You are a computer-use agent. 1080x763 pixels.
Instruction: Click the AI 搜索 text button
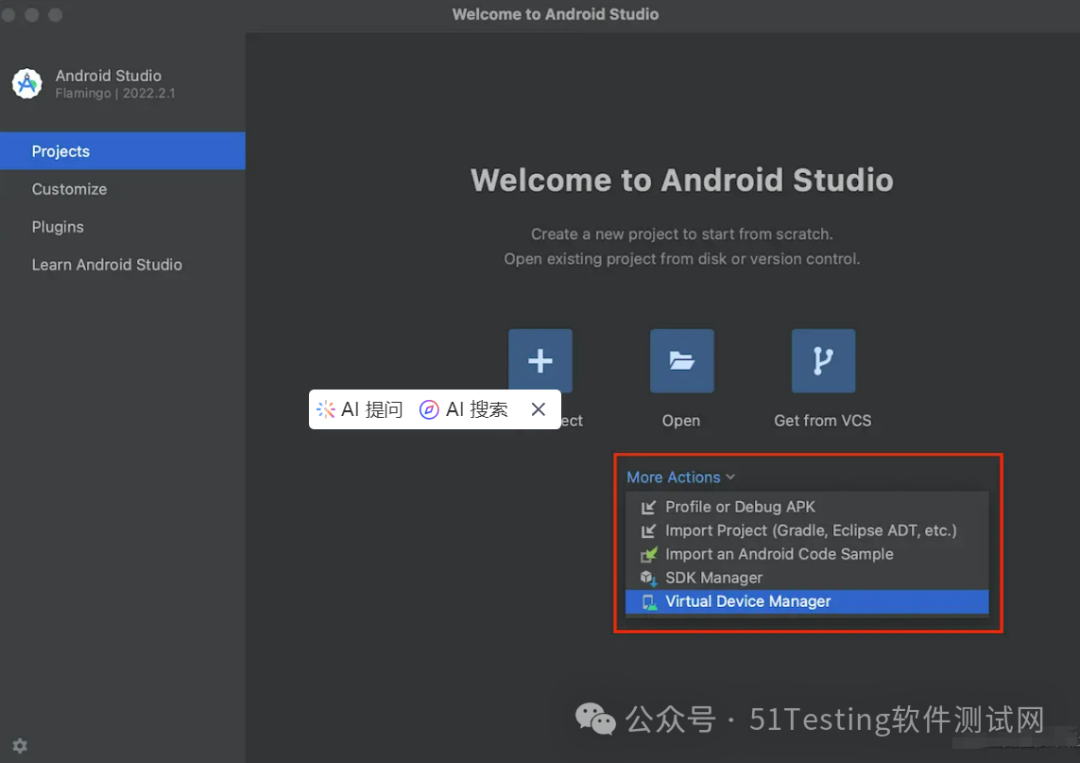click(477, 410)
